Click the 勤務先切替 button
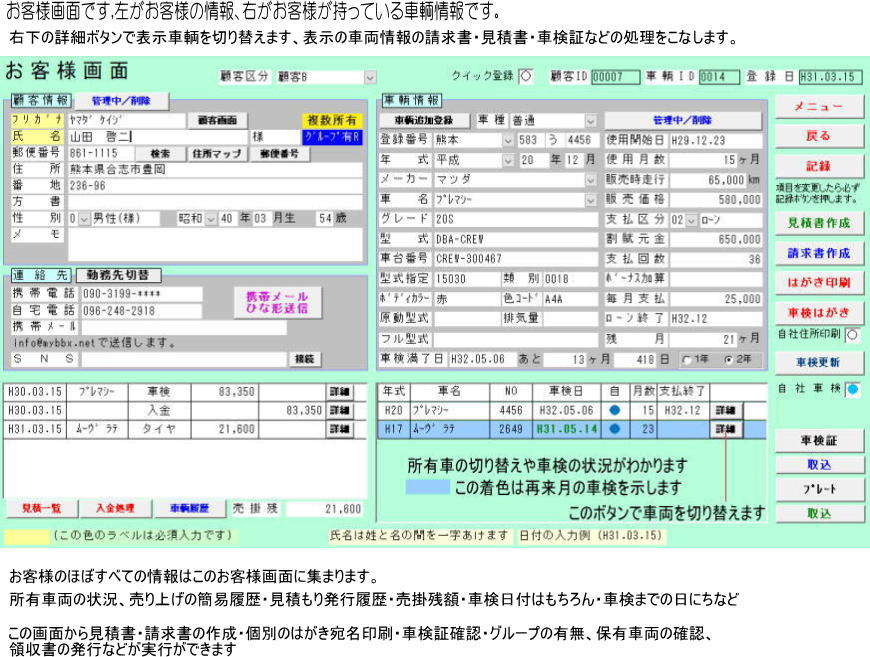This screenshot has width=870, height=657. point(118,275)
